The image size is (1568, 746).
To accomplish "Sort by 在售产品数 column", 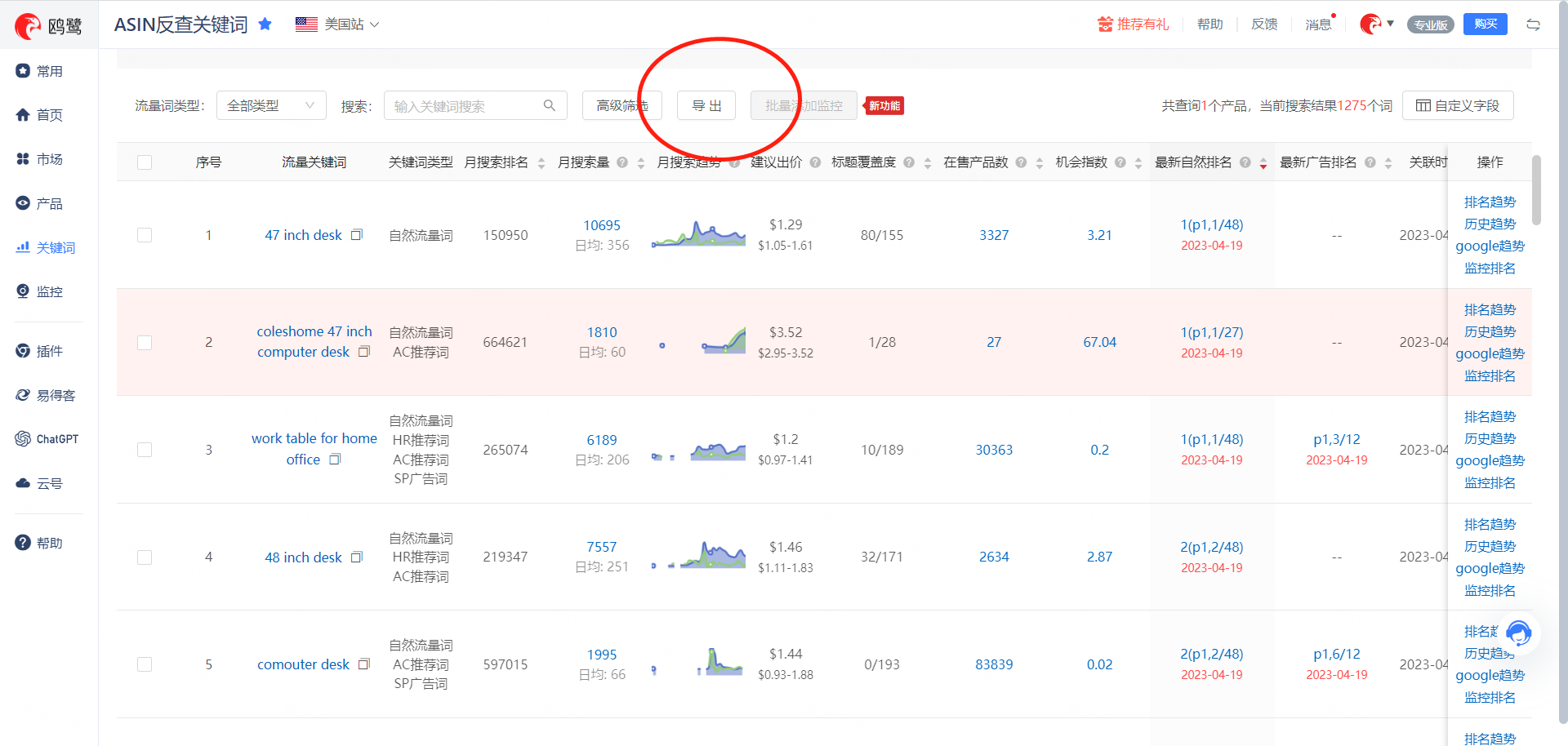I will pyautogui.click(x=1039, y=163).
